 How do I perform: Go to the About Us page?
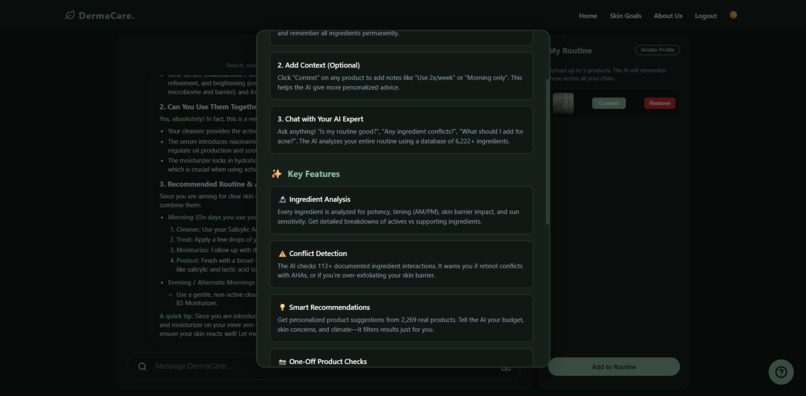[x=668, y=16]
